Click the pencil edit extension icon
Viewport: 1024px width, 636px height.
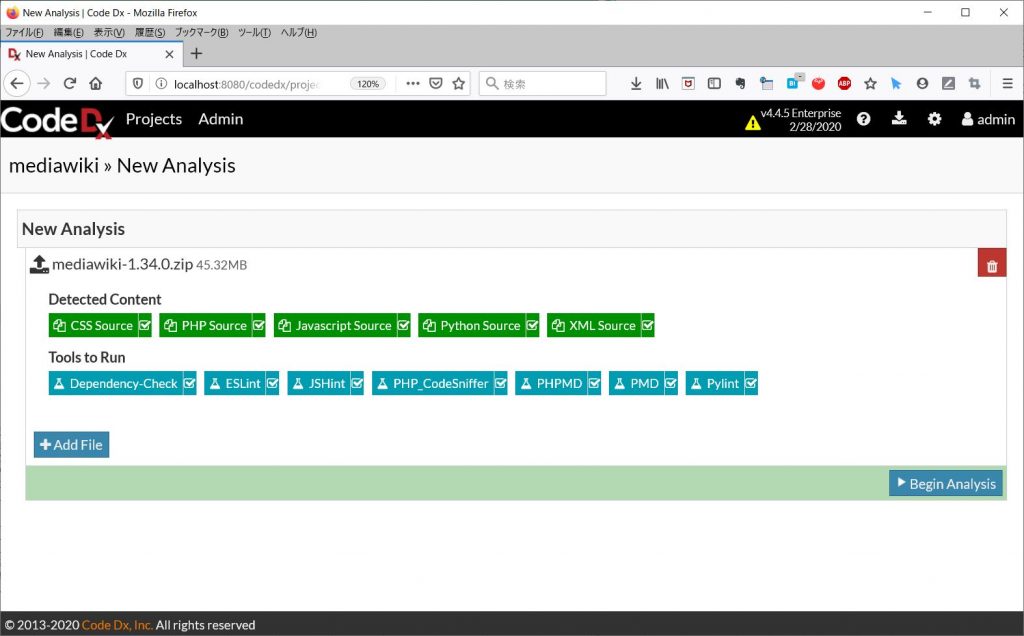948,84
